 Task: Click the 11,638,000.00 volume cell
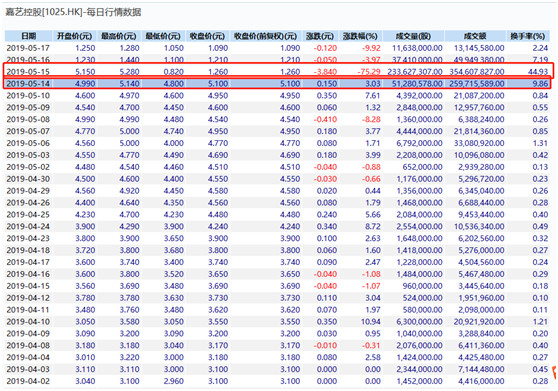tap(417, 48)
